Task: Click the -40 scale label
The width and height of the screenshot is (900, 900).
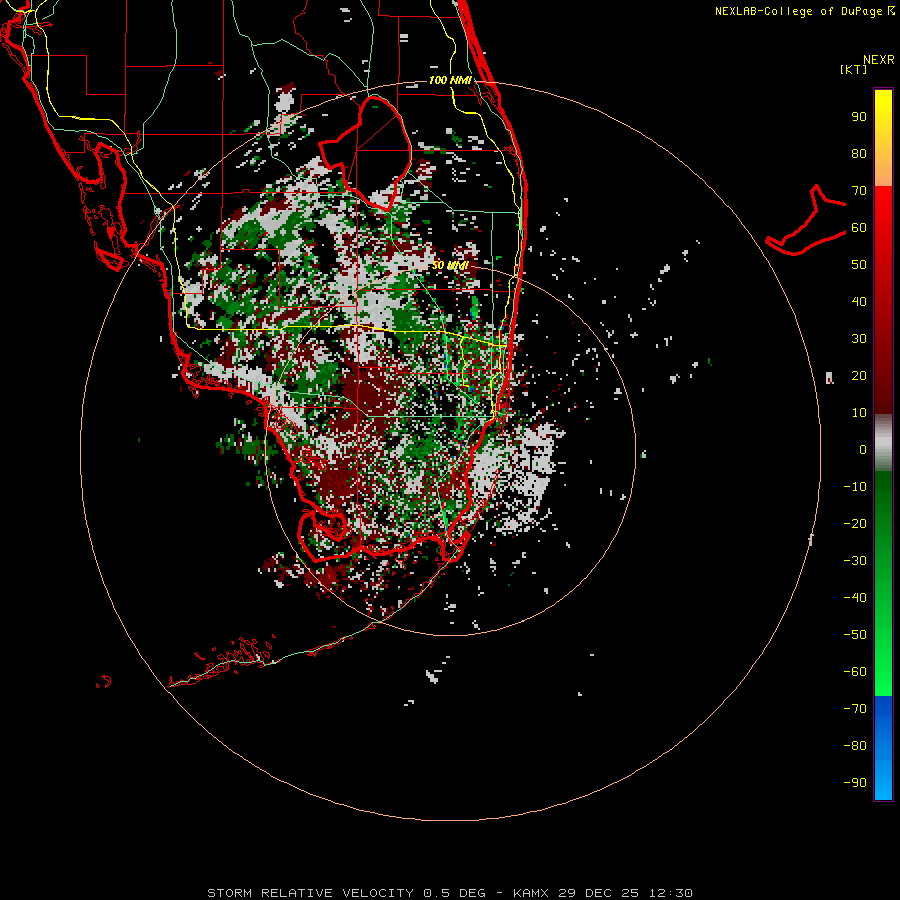Action: [x=855, y=598]
